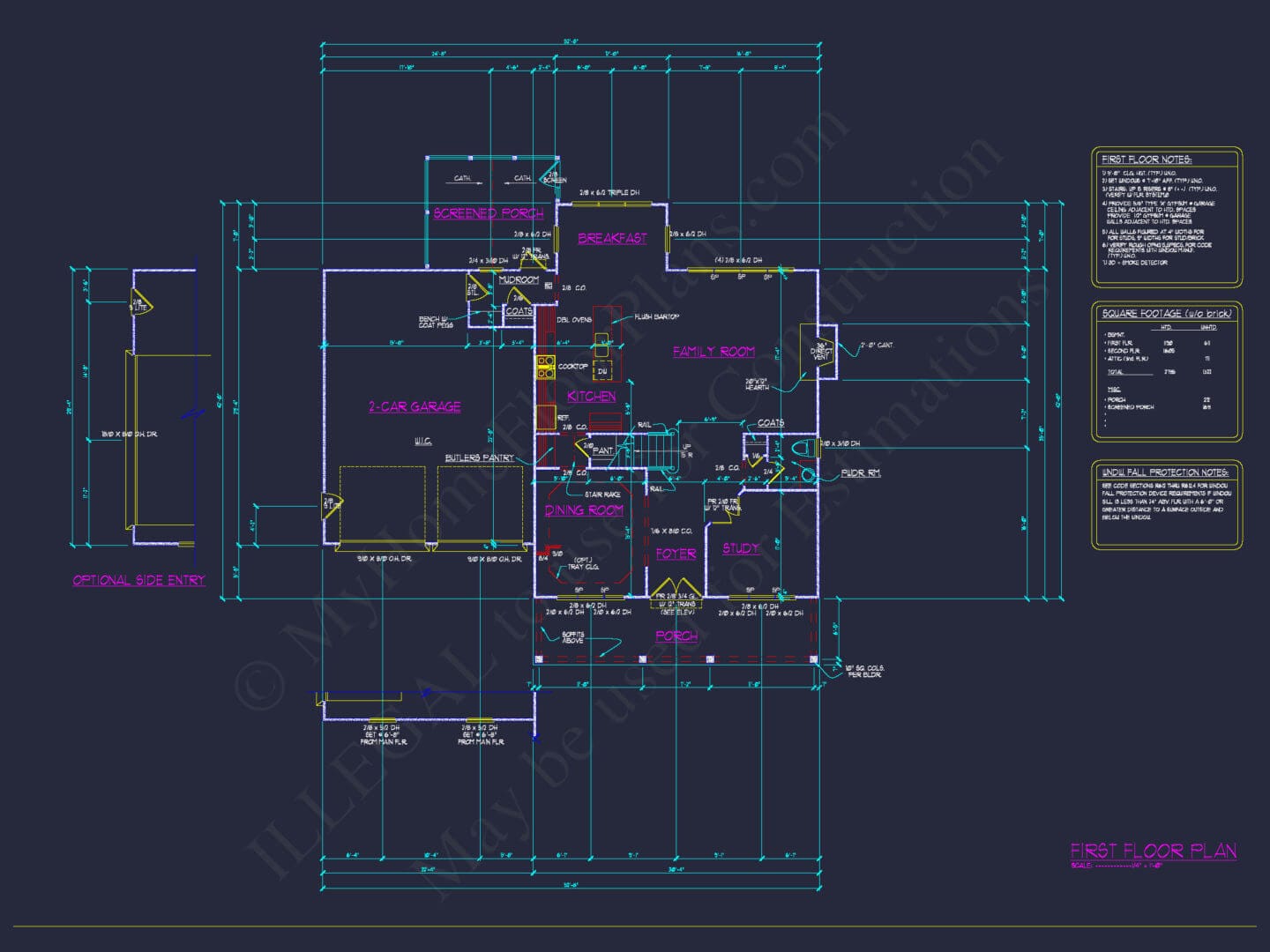The width and height of the screenshot is (1270, 952).
Task: Select the PANT. pantry label
Action: (x=602, y=450)
